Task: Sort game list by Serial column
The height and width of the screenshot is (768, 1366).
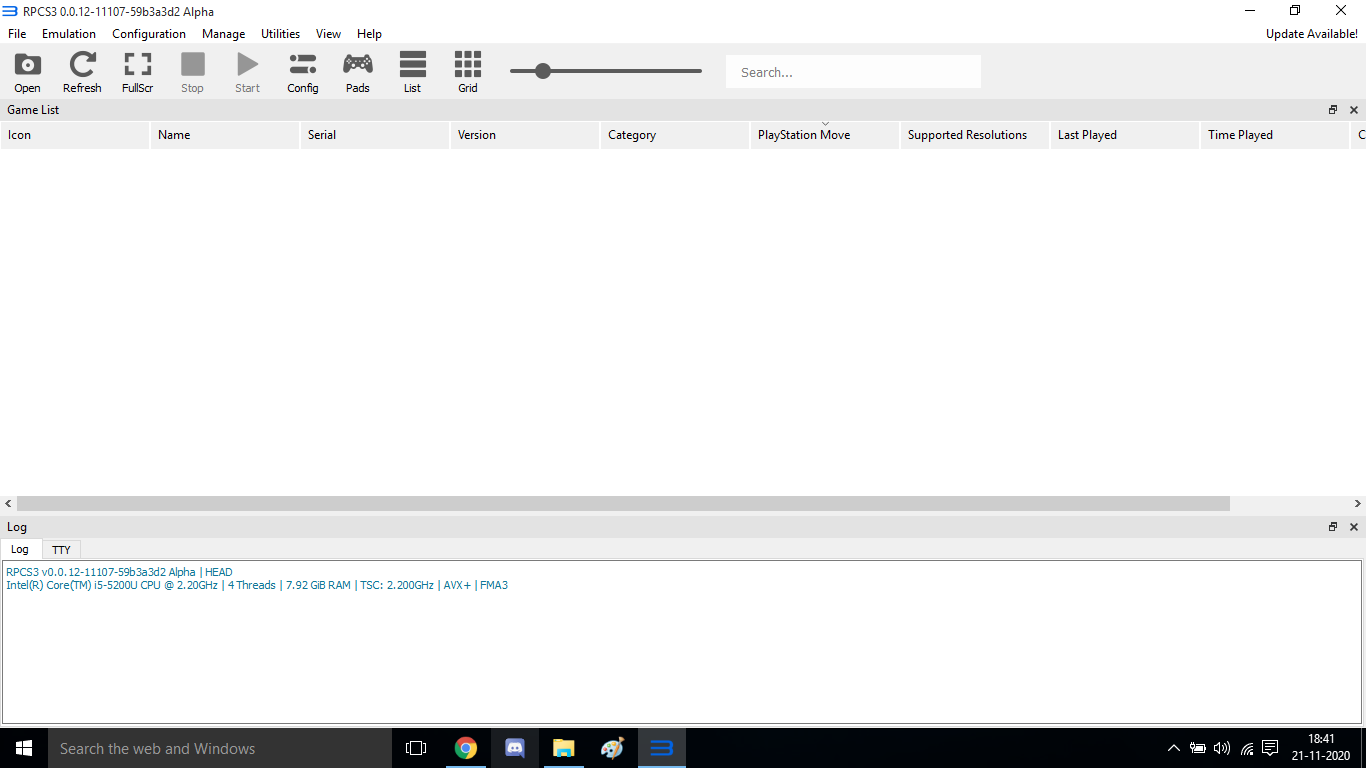Action: pos(375,135)
